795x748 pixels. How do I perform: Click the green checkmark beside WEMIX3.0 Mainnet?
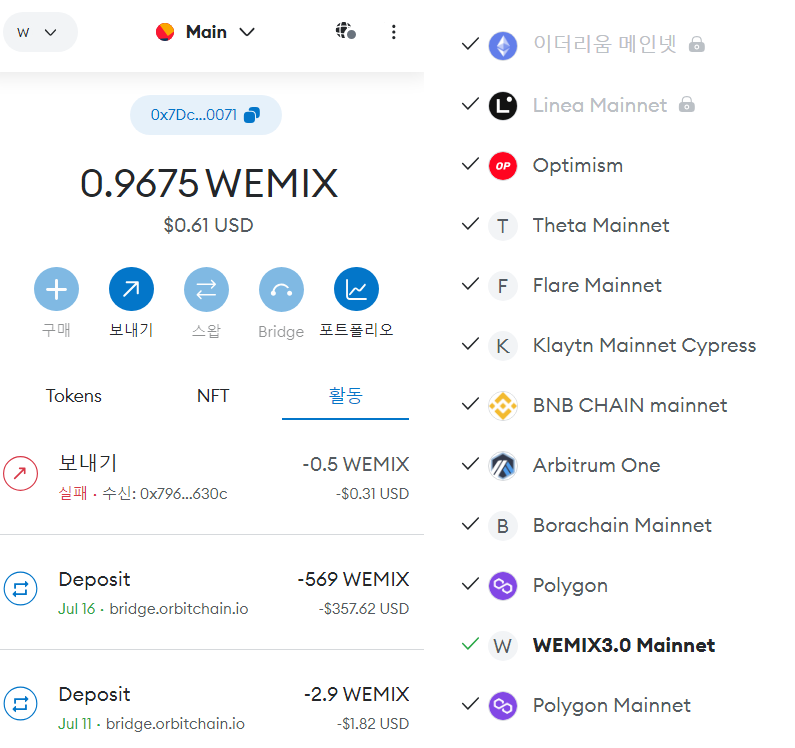(471, 644)
